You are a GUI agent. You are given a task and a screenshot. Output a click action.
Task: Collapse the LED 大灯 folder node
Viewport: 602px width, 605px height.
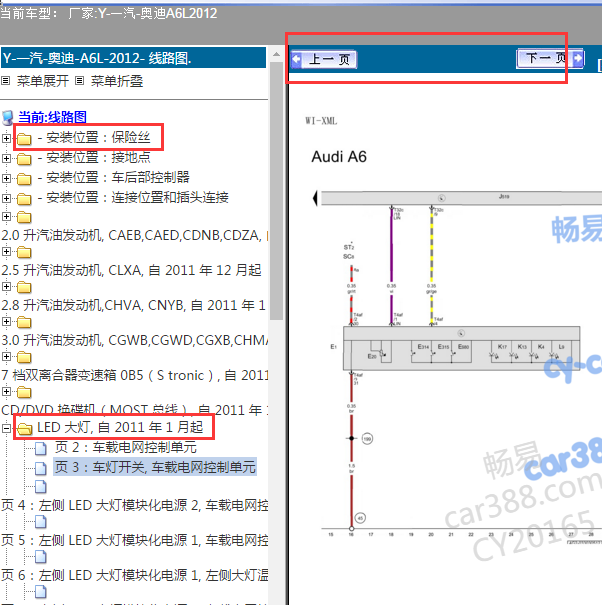(x=6, y=428)
